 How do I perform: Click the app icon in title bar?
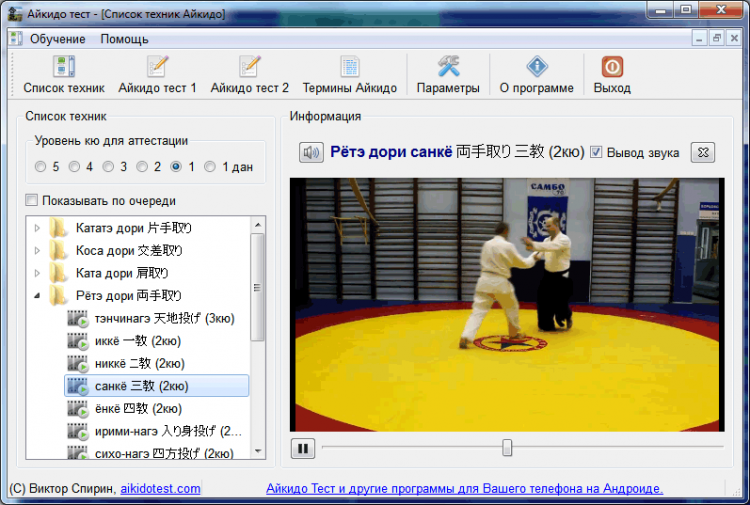(x=16, y=14)
